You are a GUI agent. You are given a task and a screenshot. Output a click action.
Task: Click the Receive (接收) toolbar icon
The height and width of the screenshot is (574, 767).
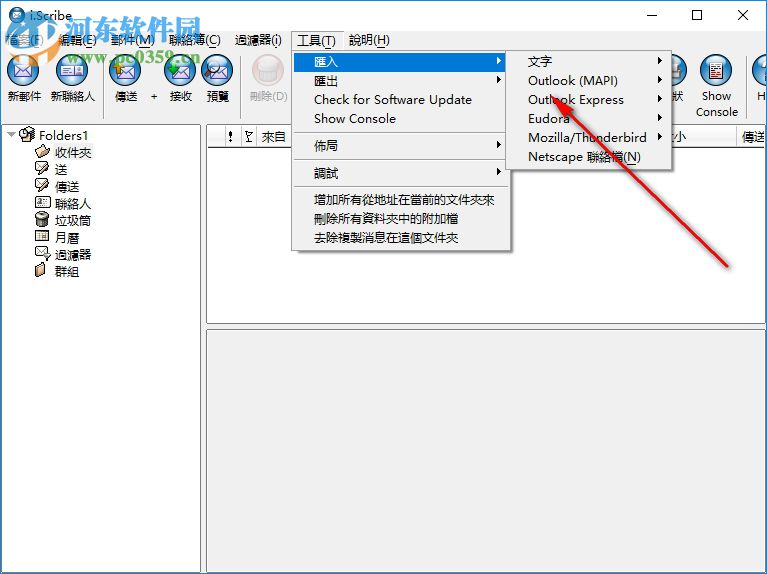[180, 71]
